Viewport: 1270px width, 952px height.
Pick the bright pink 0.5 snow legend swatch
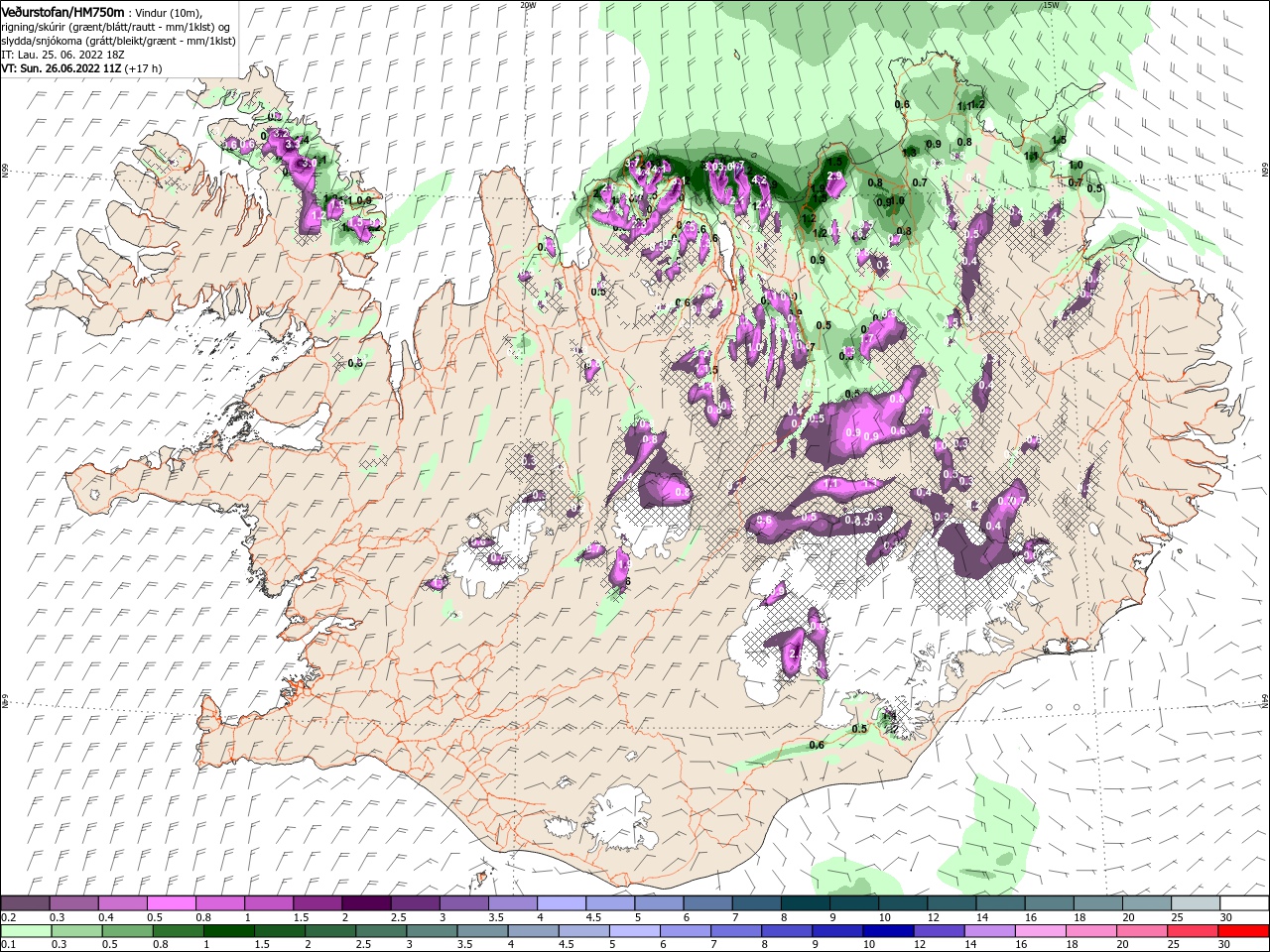[171, 903]
